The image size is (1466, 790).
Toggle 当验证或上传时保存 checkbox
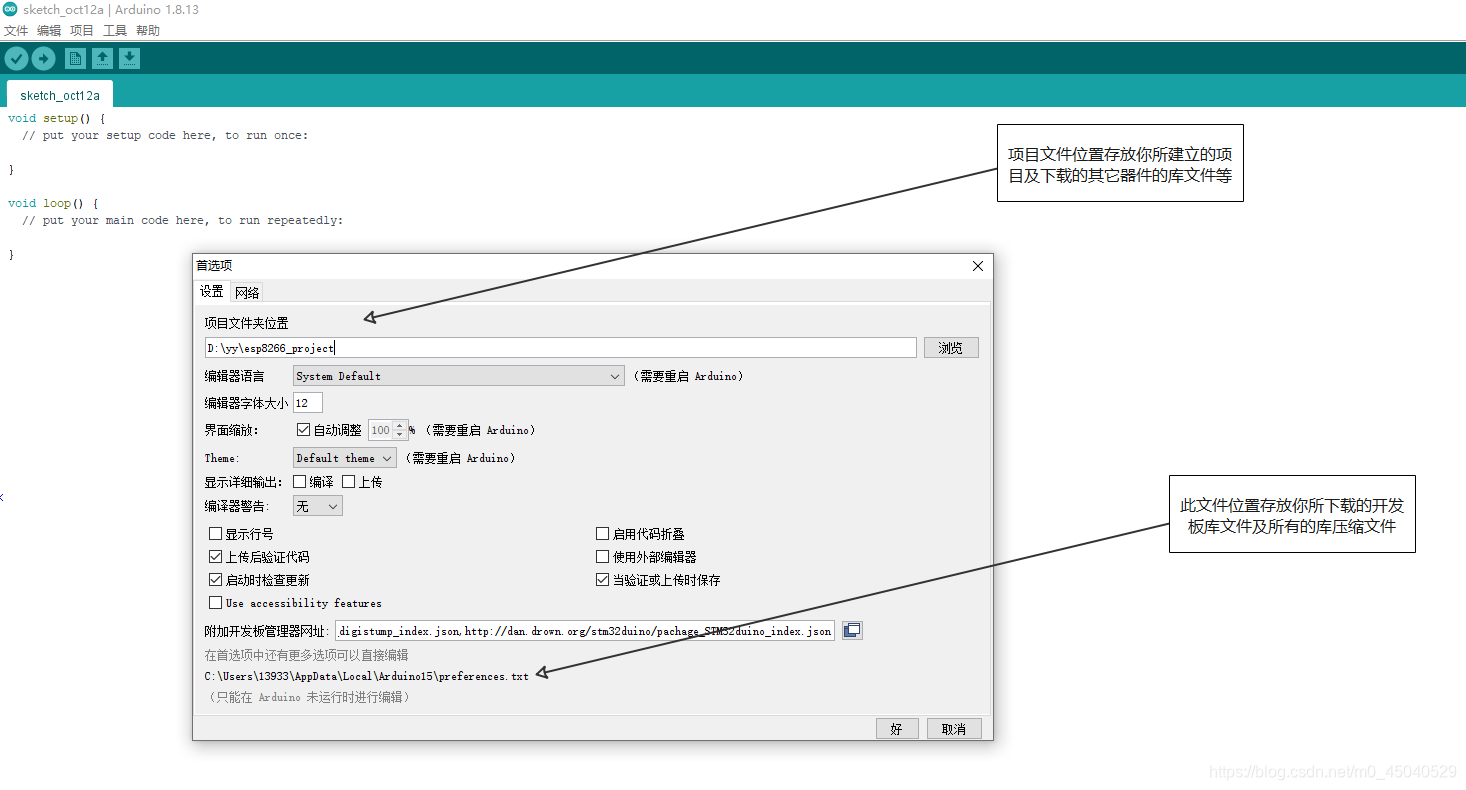coord(603,580)
